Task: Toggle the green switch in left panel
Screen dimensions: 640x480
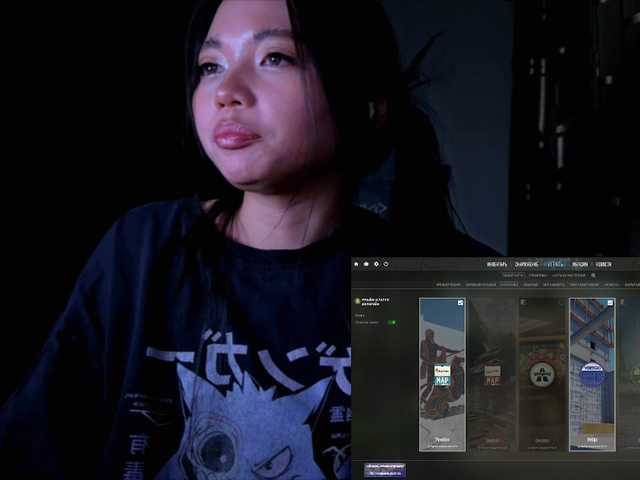Action: click(x=391, y=322)
